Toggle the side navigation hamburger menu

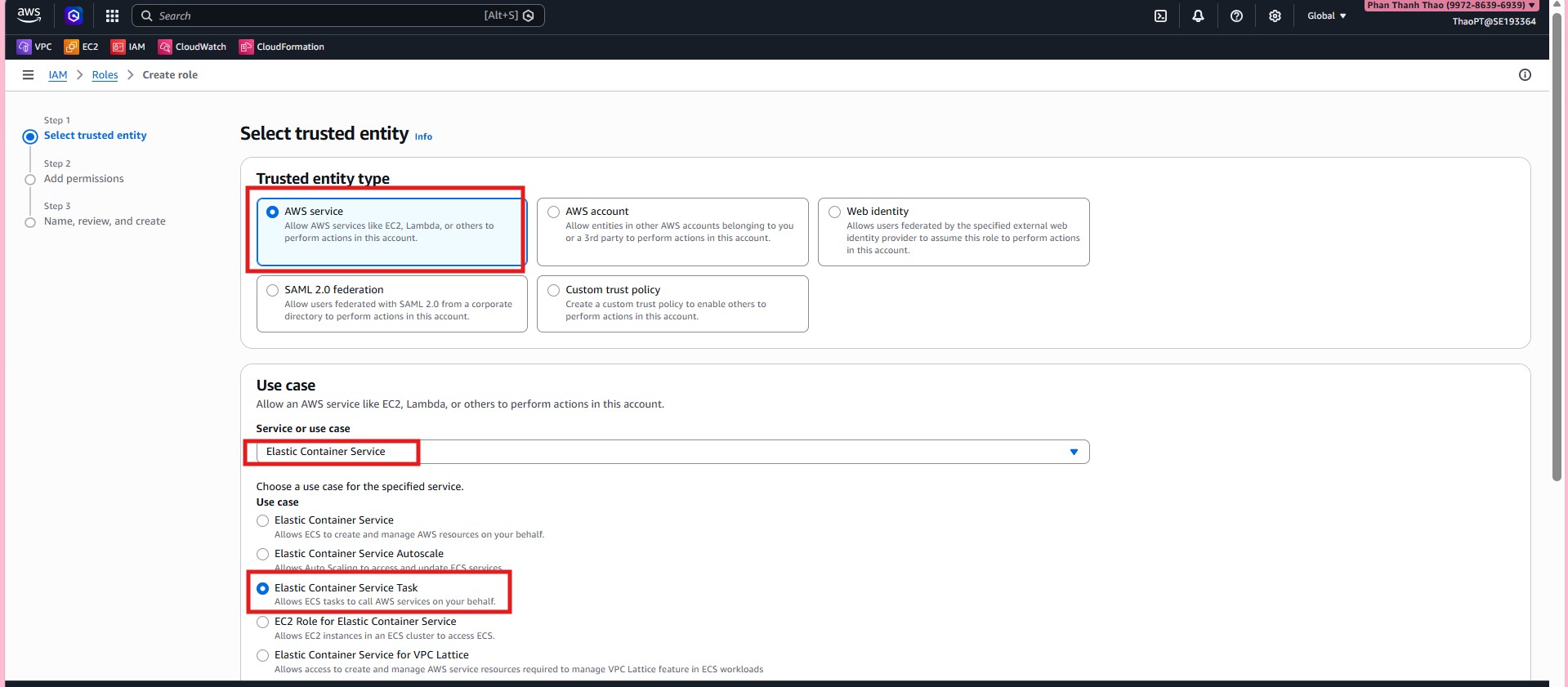(x=28, y=75)
